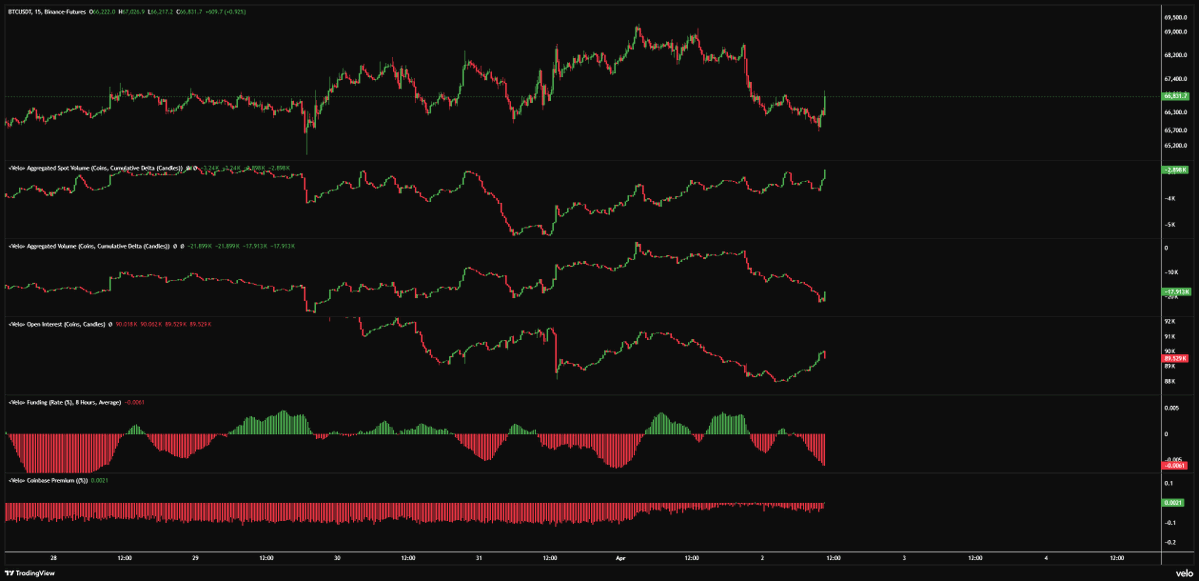Click the date 2 on time axis
The image size is (1199, 581).
(x=762, y=558)
